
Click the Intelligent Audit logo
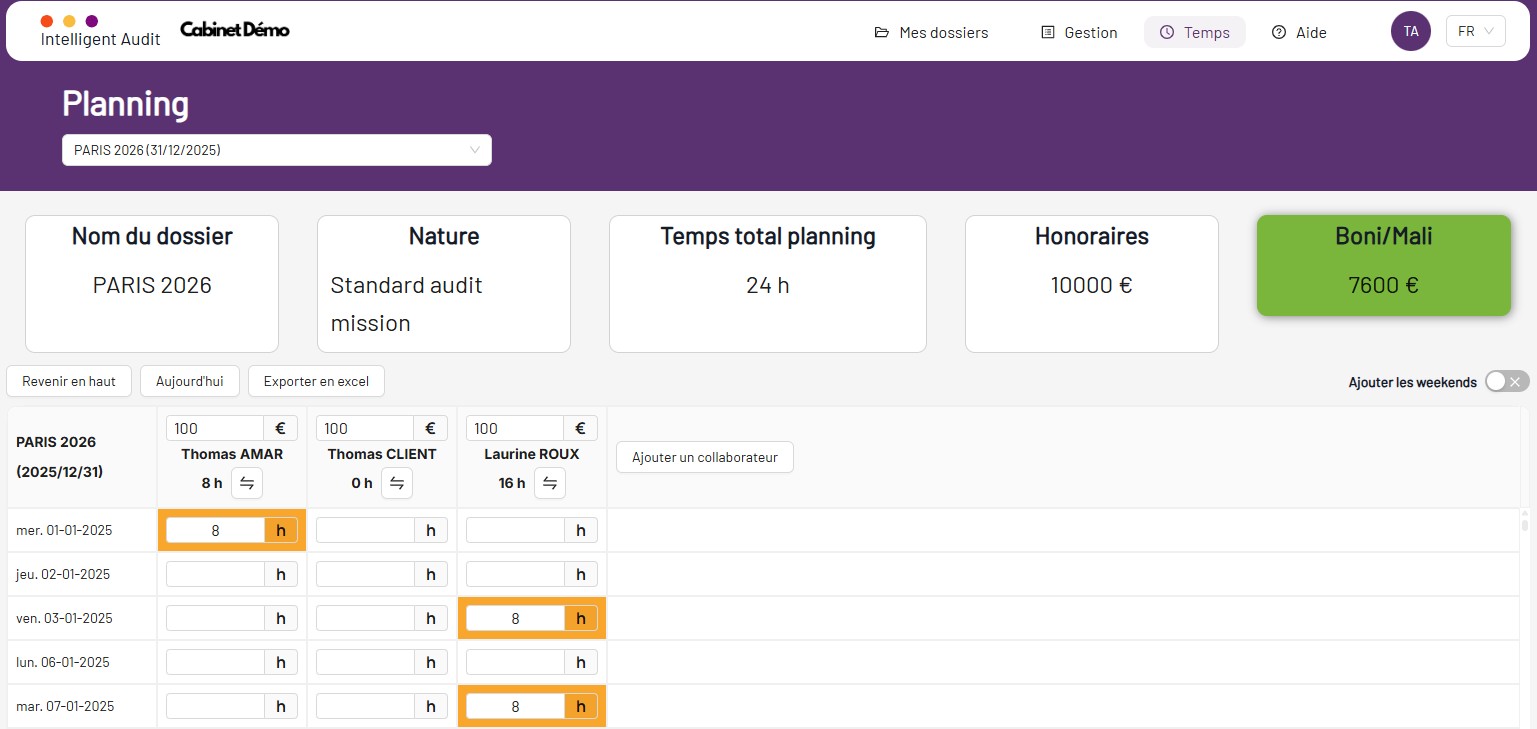click(x=100, y=32)
